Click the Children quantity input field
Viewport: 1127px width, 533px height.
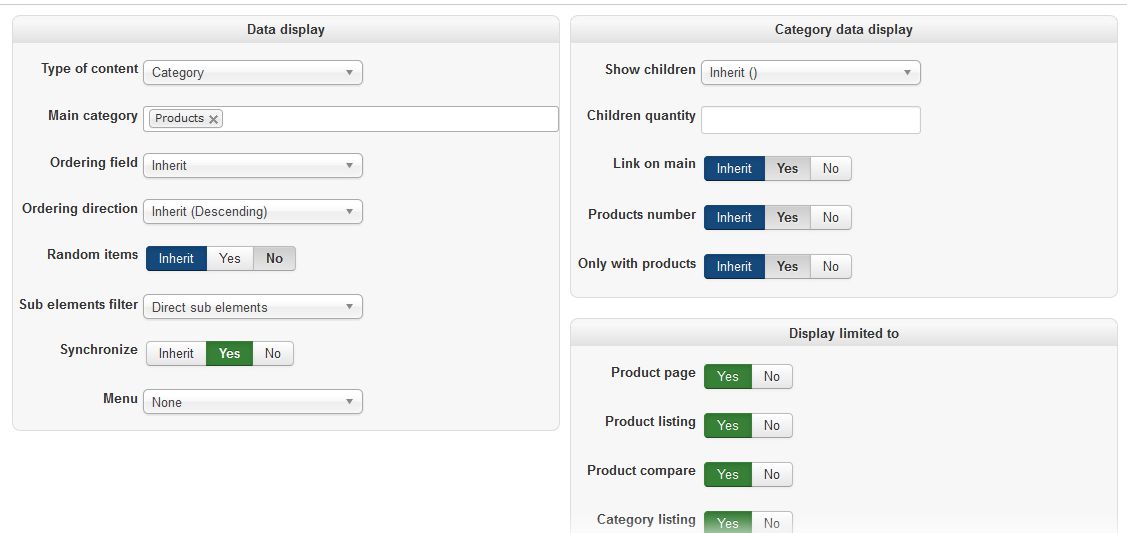pos(811,120)
